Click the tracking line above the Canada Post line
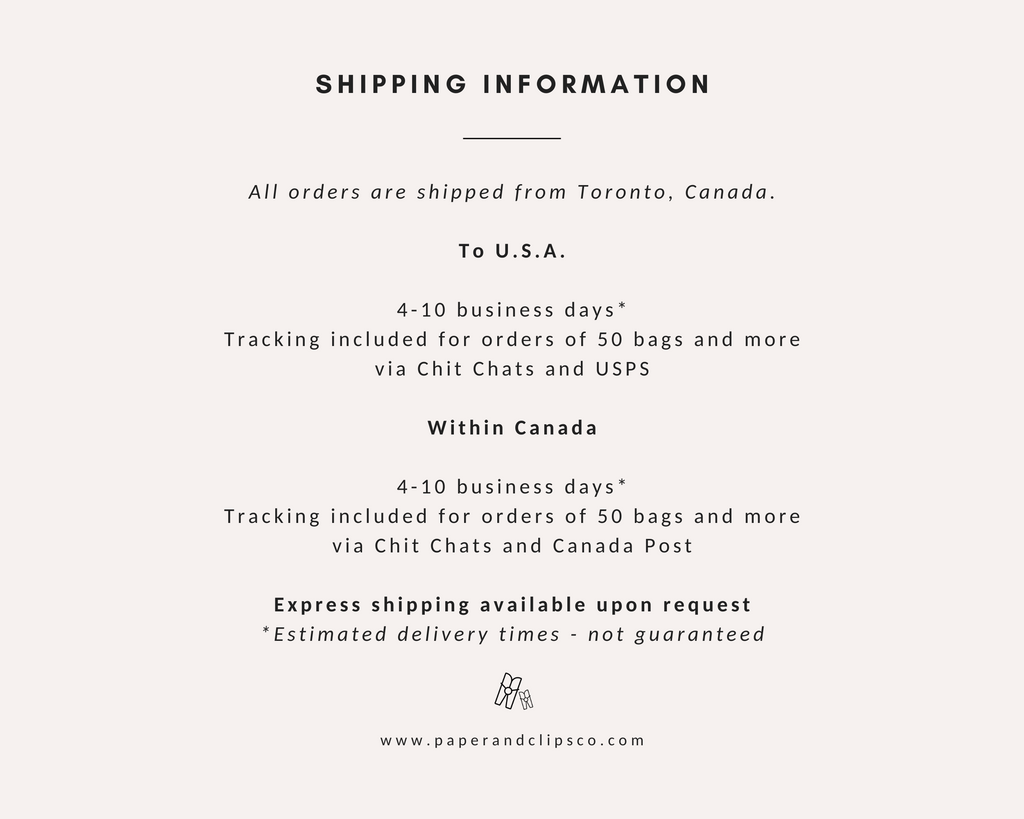 [512, 517]
